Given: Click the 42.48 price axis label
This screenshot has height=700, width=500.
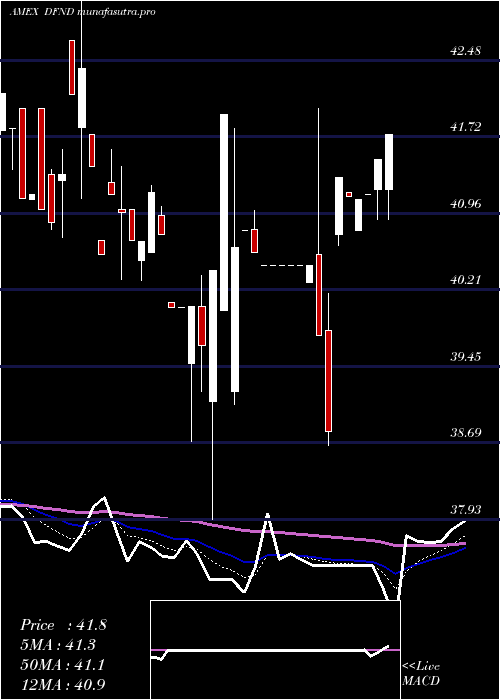Looking at the screenshot, I should tap(466, 51).
